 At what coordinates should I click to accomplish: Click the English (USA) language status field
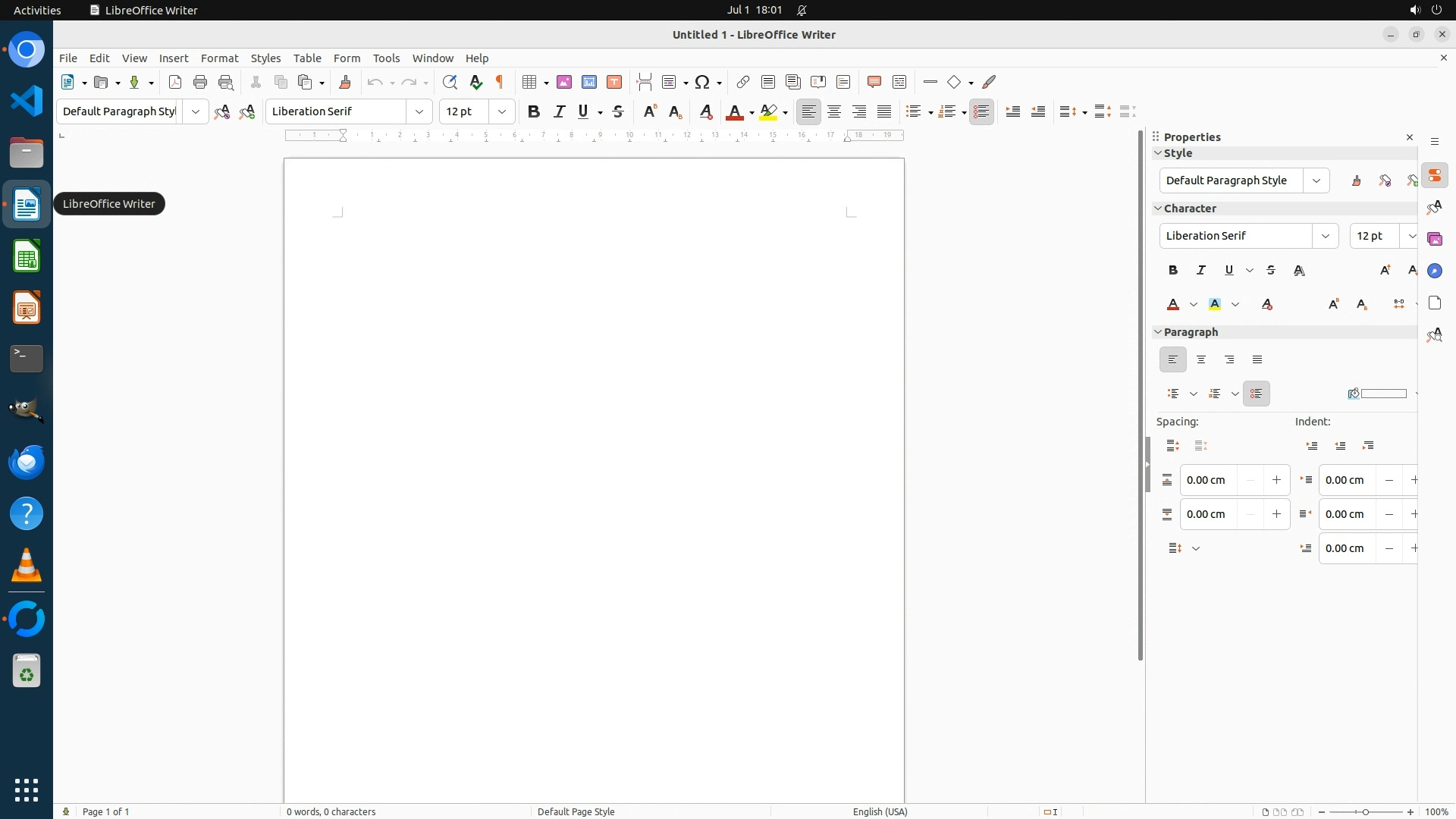pos(880,811)
